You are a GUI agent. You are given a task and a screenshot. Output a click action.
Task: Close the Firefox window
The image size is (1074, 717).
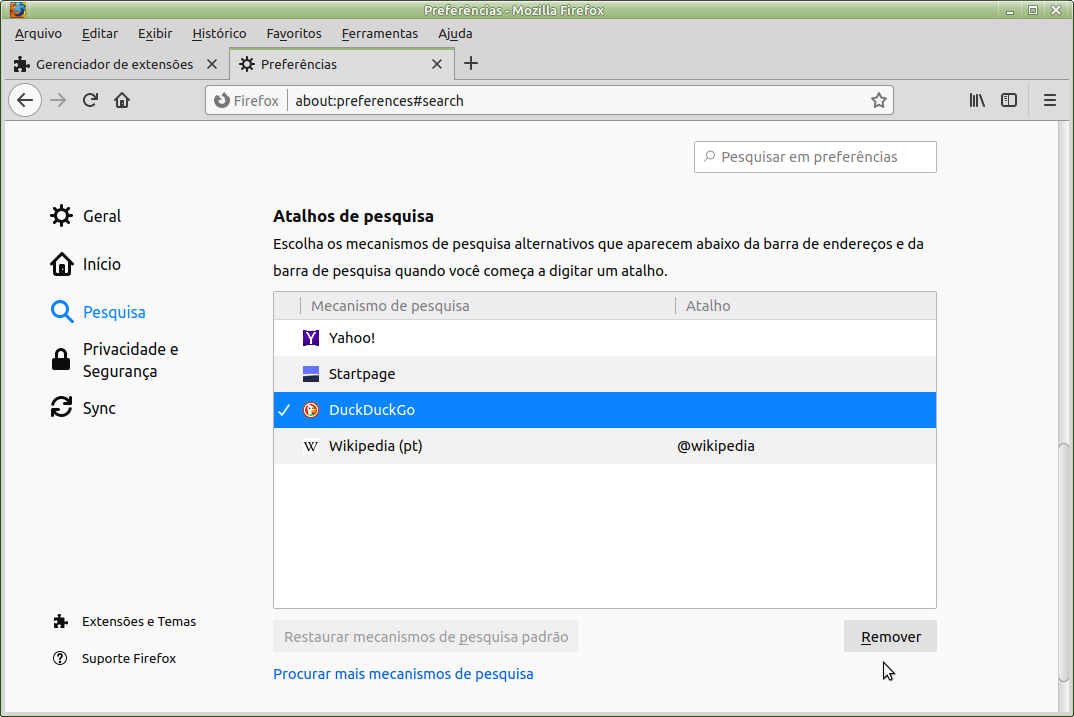click(x=1056, y=10)
